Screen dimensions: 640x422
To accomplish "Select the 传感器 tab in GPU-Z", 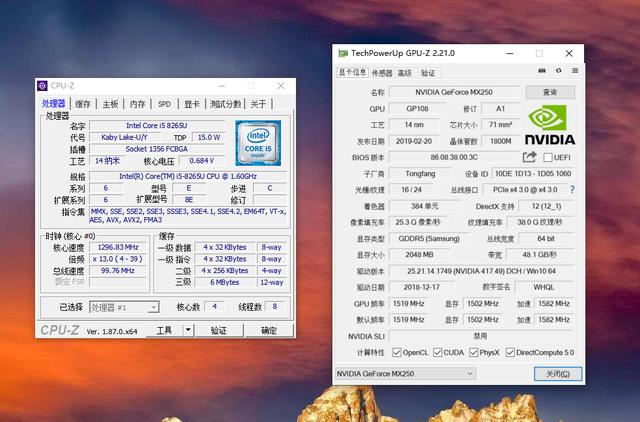I will tap(382, 73).
